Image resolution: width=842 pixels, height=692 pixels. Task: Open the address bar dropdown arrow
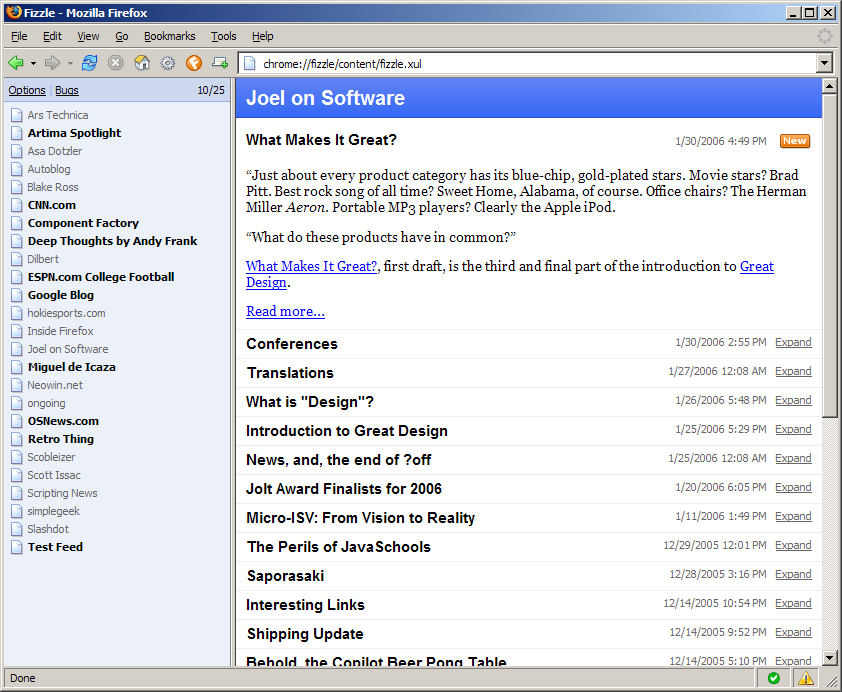825,63
